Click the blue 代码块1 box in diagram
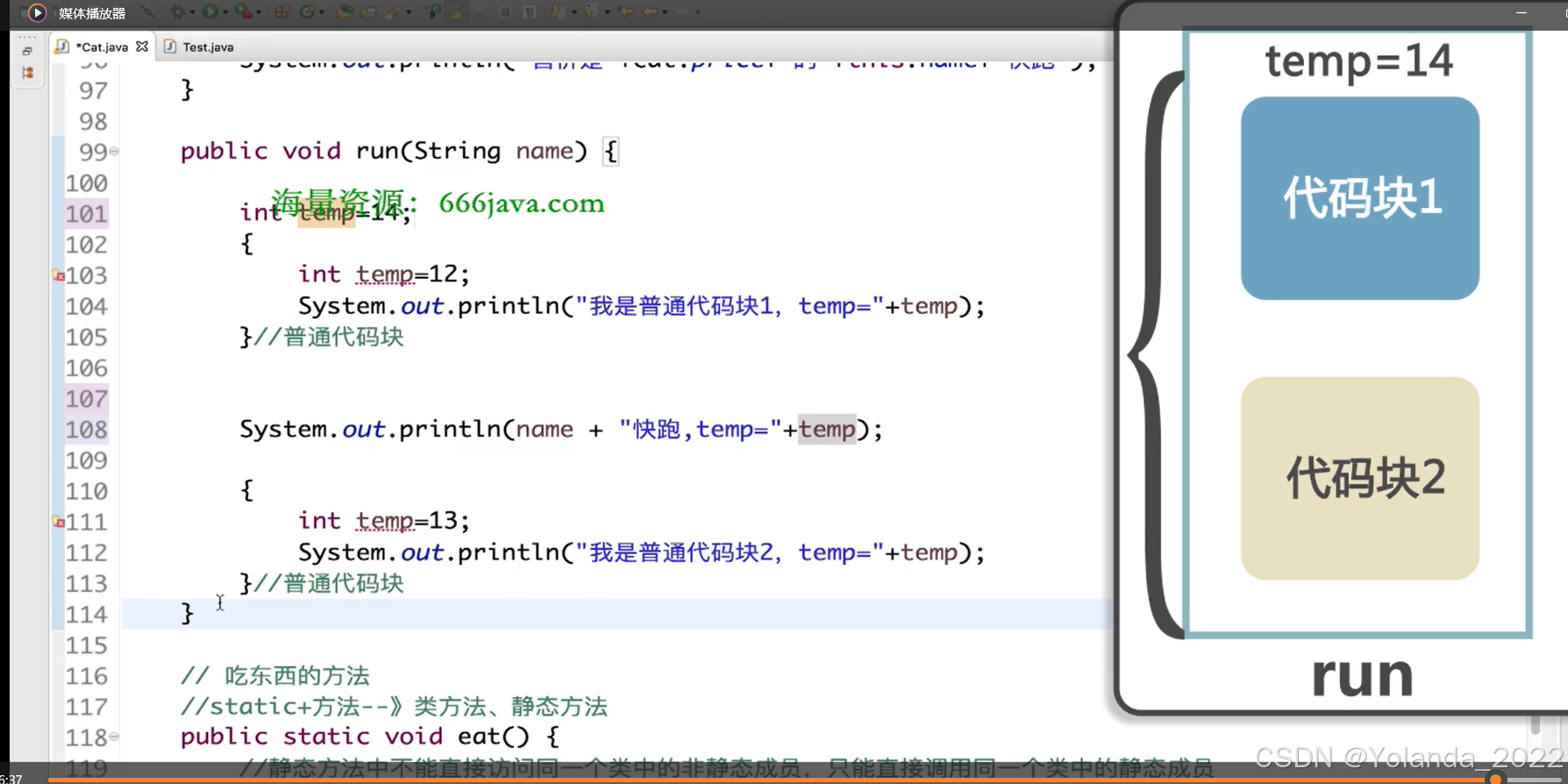Viewport: 1568px width, 784px height. point(1360,198)
